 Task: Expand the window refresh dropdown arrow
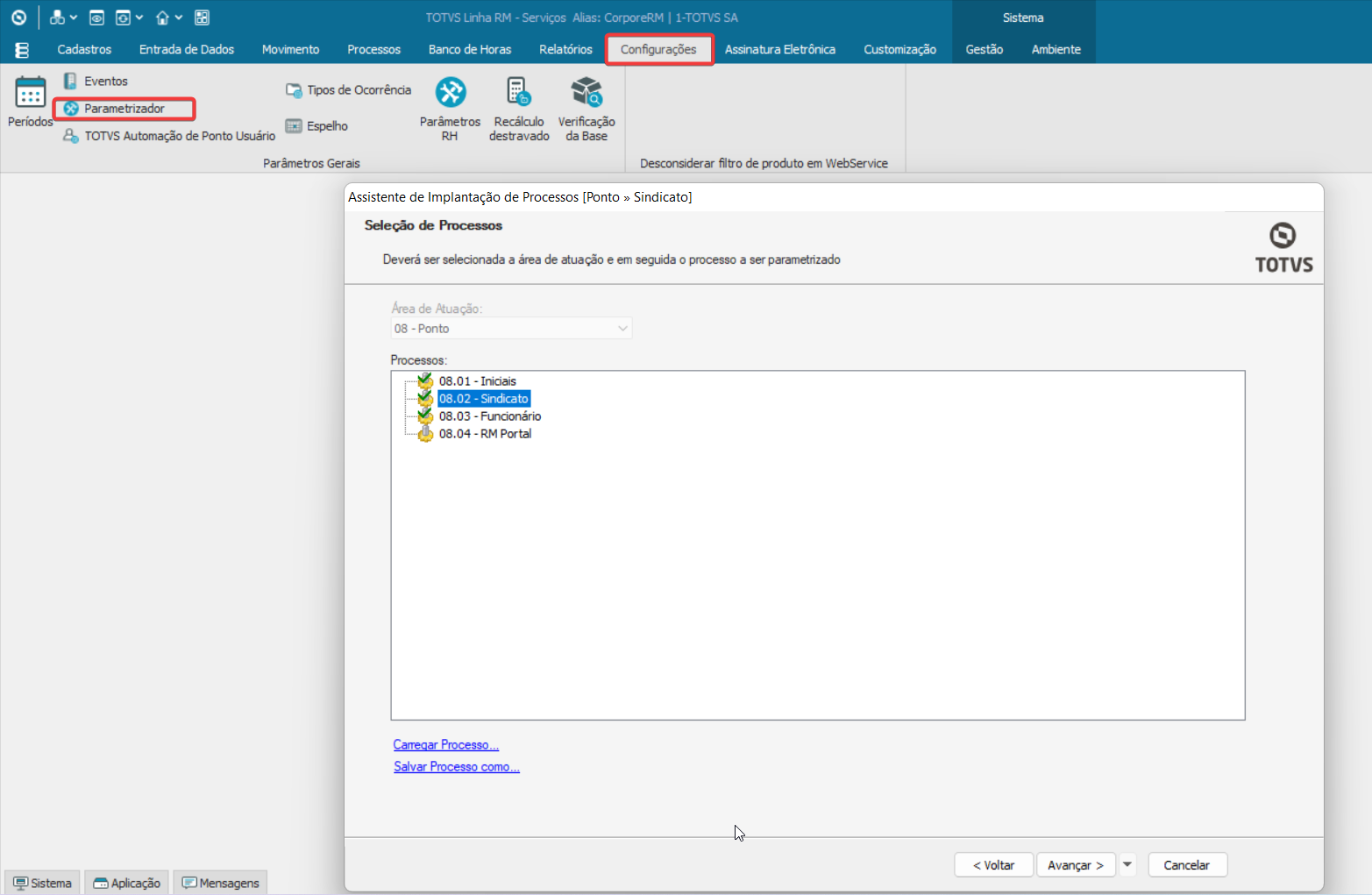[x=139, y=18]
